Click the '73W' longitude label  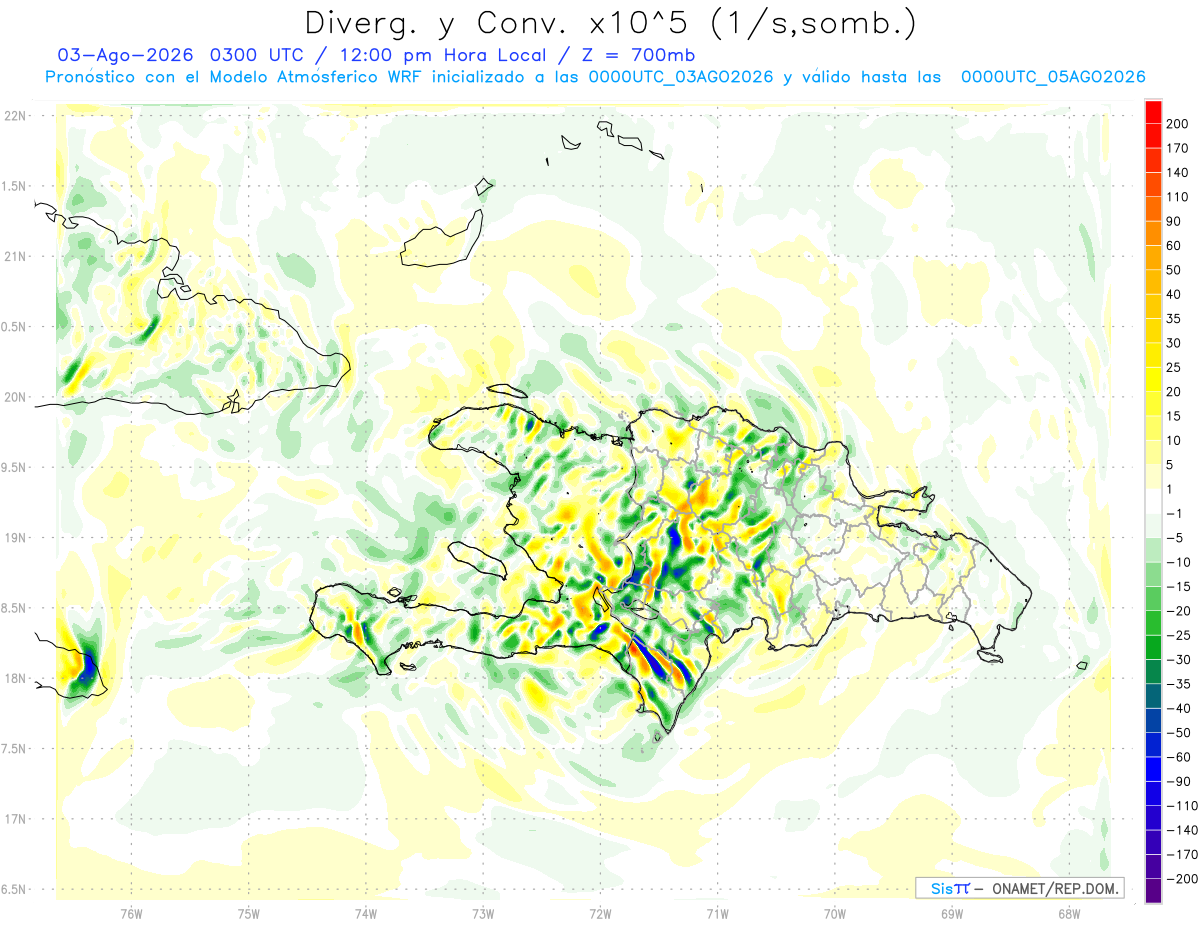click(483, 912)
